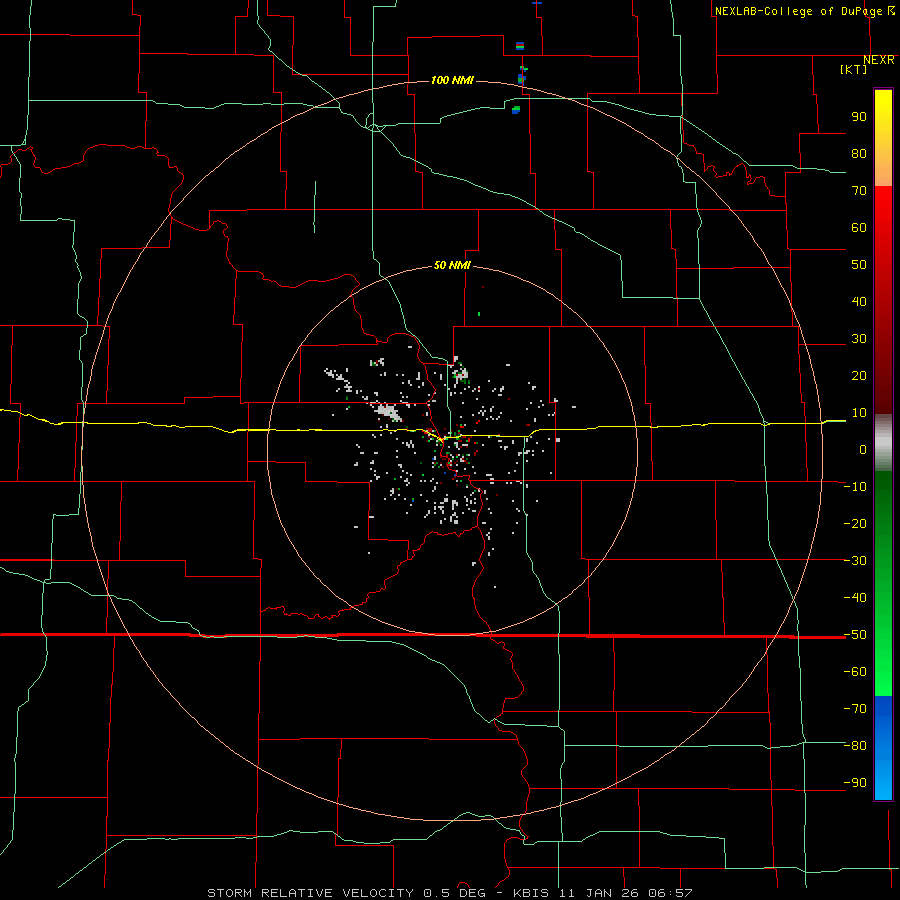Click the -90 value on velocity scale
The image size is (900, 900).
click(x=855, y=783)
